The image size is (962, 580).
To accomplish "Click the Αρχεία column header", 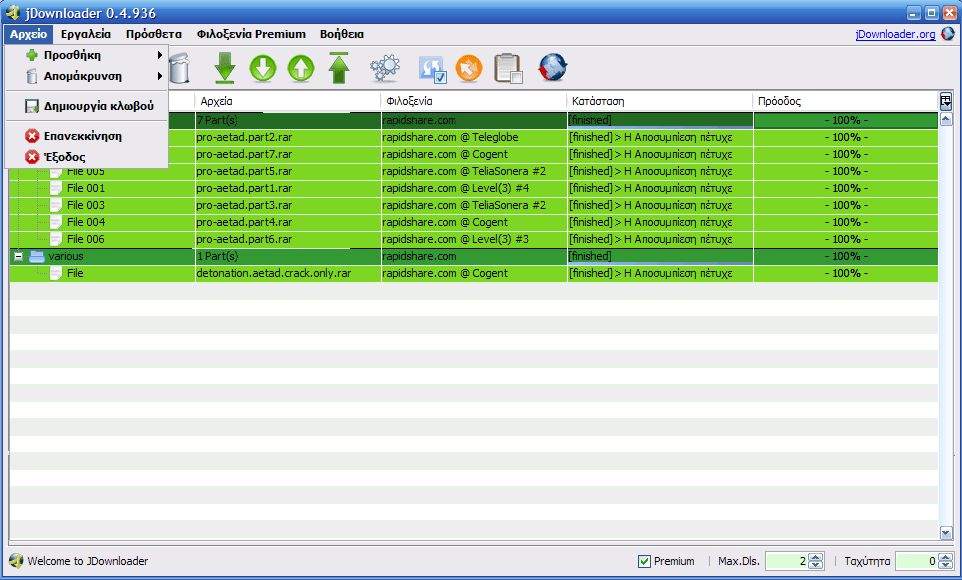I will coord(287,101).
